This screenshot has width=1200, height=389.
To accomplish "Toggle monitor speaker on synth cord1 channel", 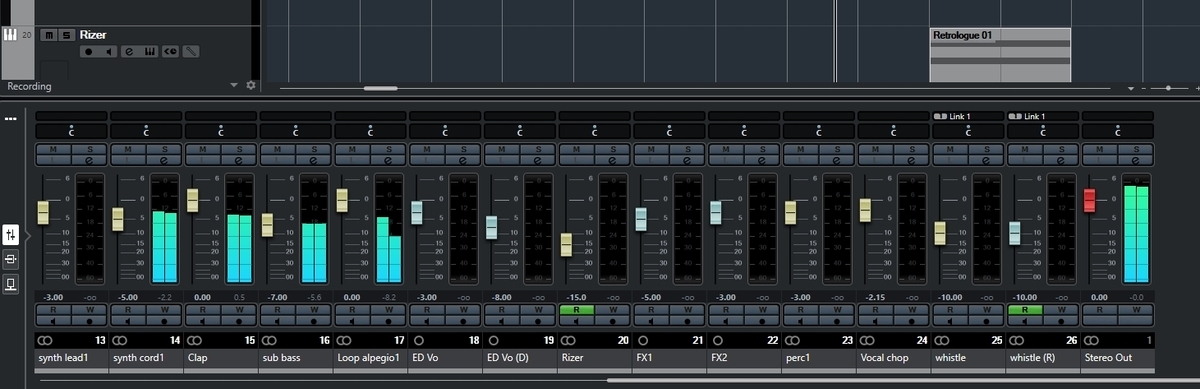I will click(x=128, y=322).
